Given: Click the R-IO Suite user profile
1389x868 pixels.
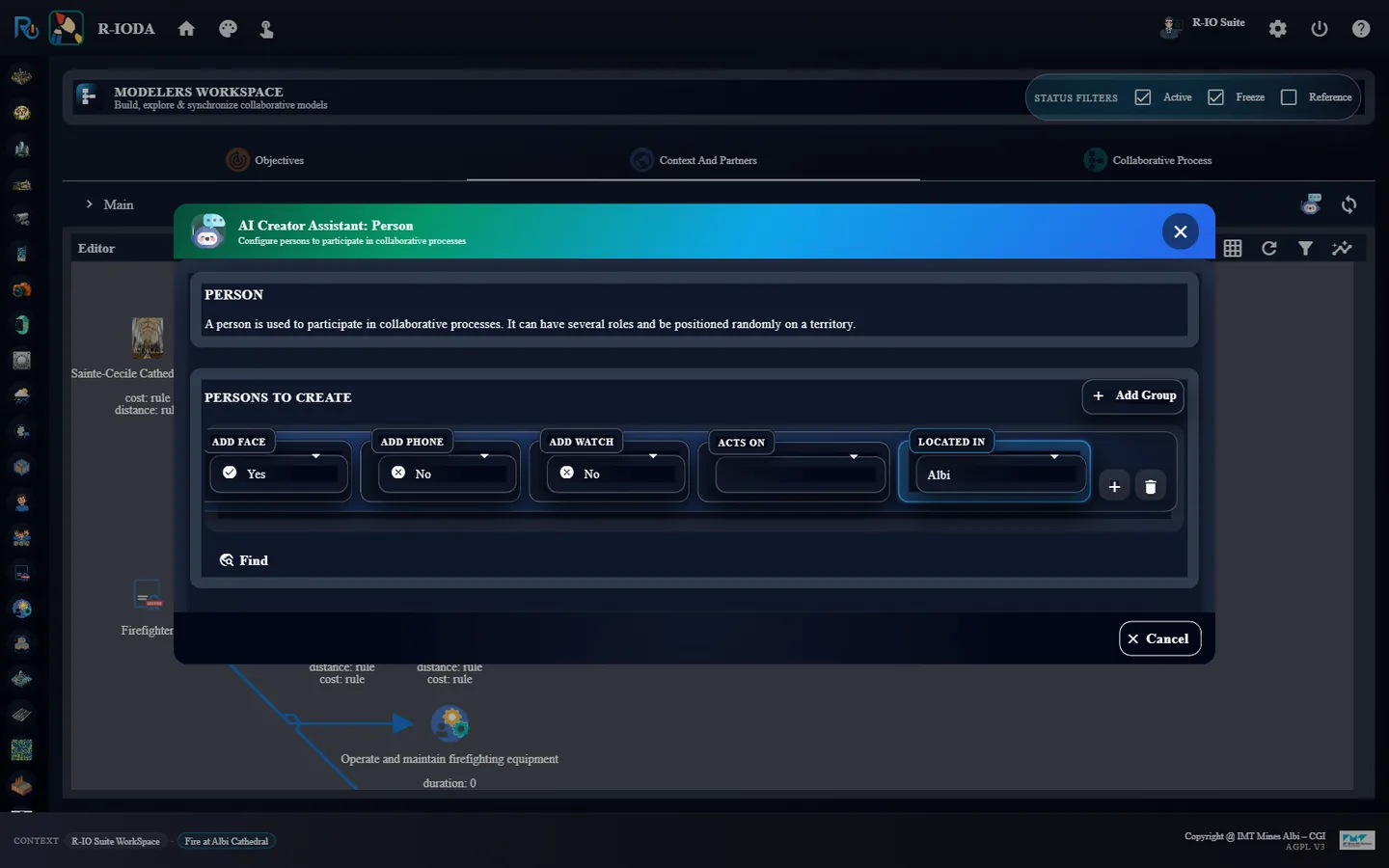Looking at the screenshot, I should (x=1203, y=25).
